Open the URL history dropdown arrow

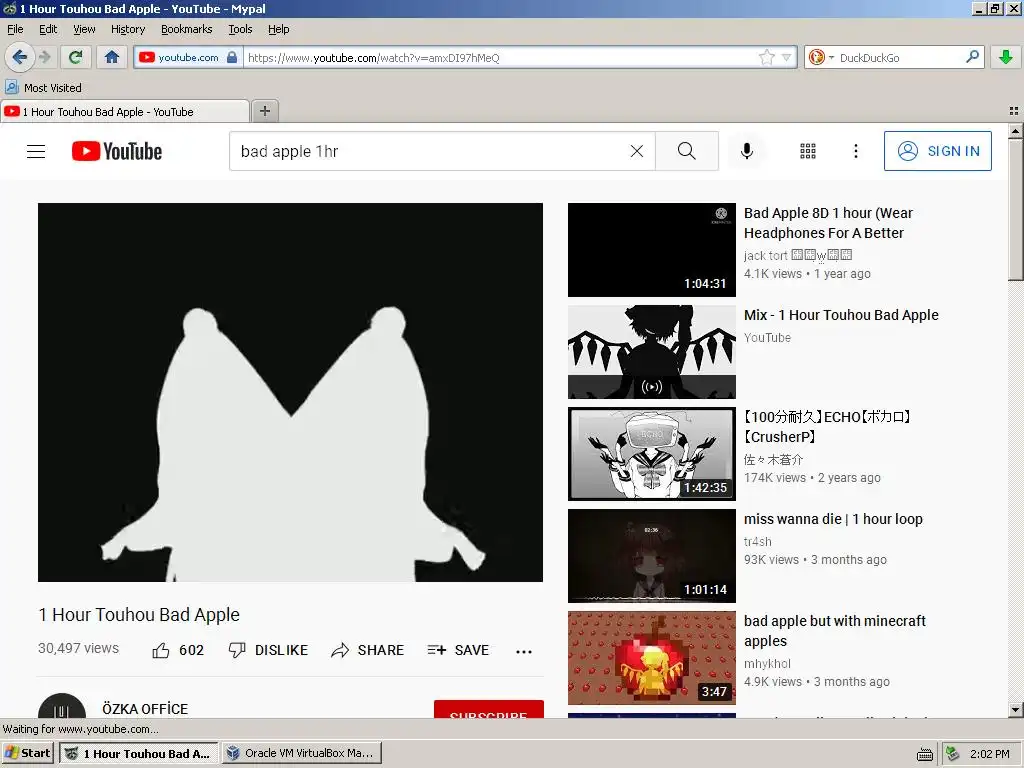786,57
